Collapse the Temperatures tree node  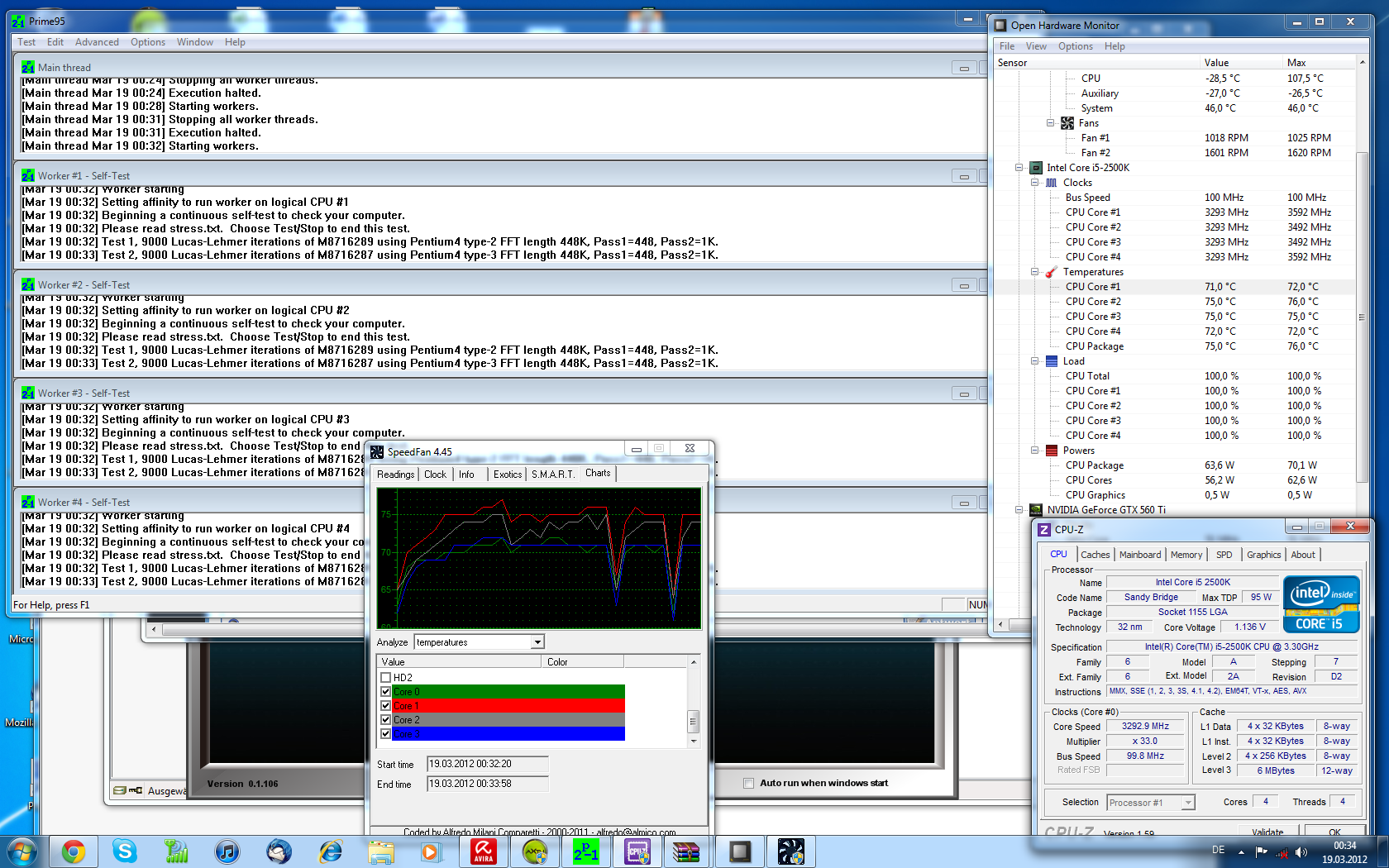(x=1034, y=272)
